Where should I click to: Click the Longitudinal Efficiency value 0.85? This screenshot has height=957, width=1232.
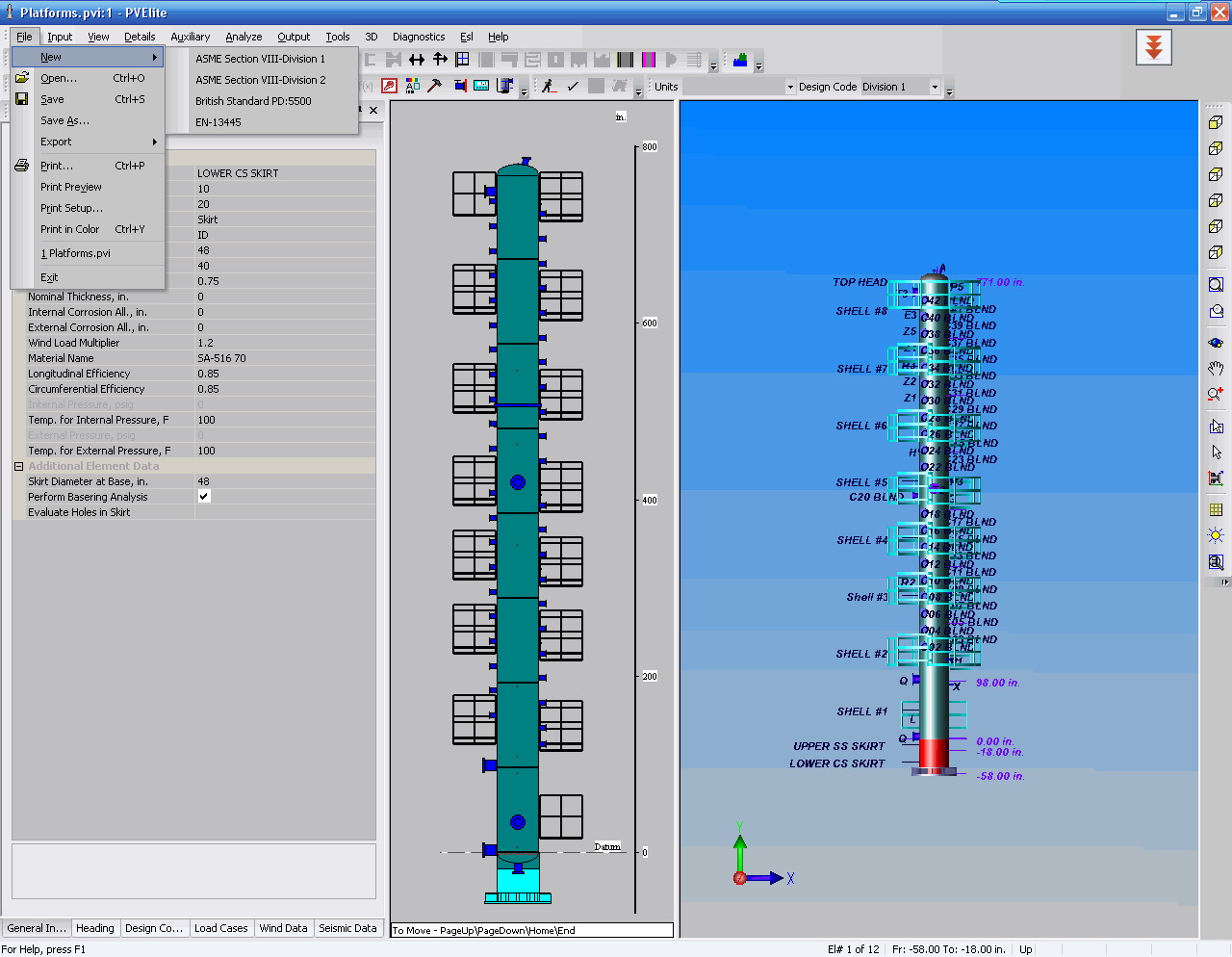point(285,374)
